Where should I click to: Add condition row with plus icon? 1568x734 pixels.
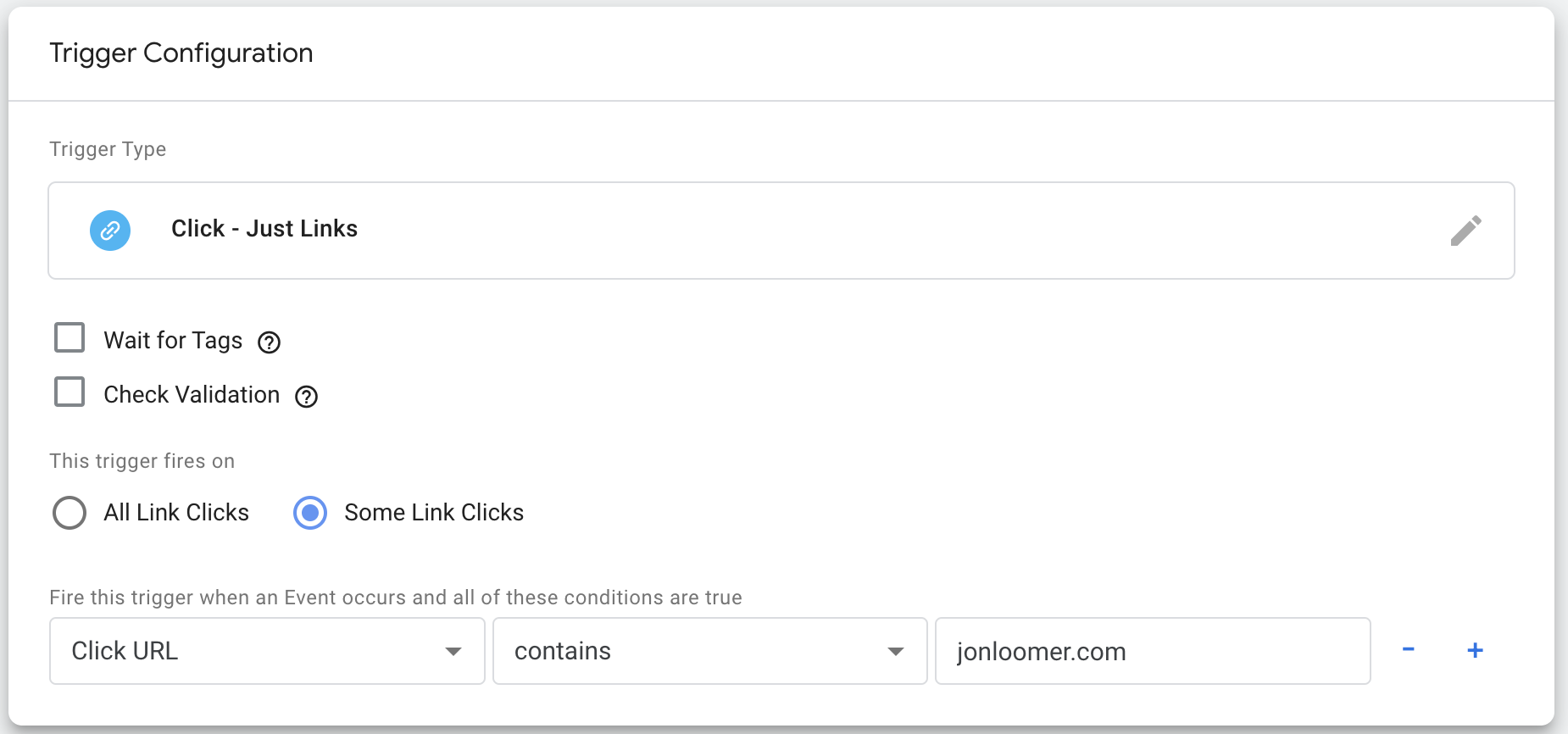tap(1475, 650)
